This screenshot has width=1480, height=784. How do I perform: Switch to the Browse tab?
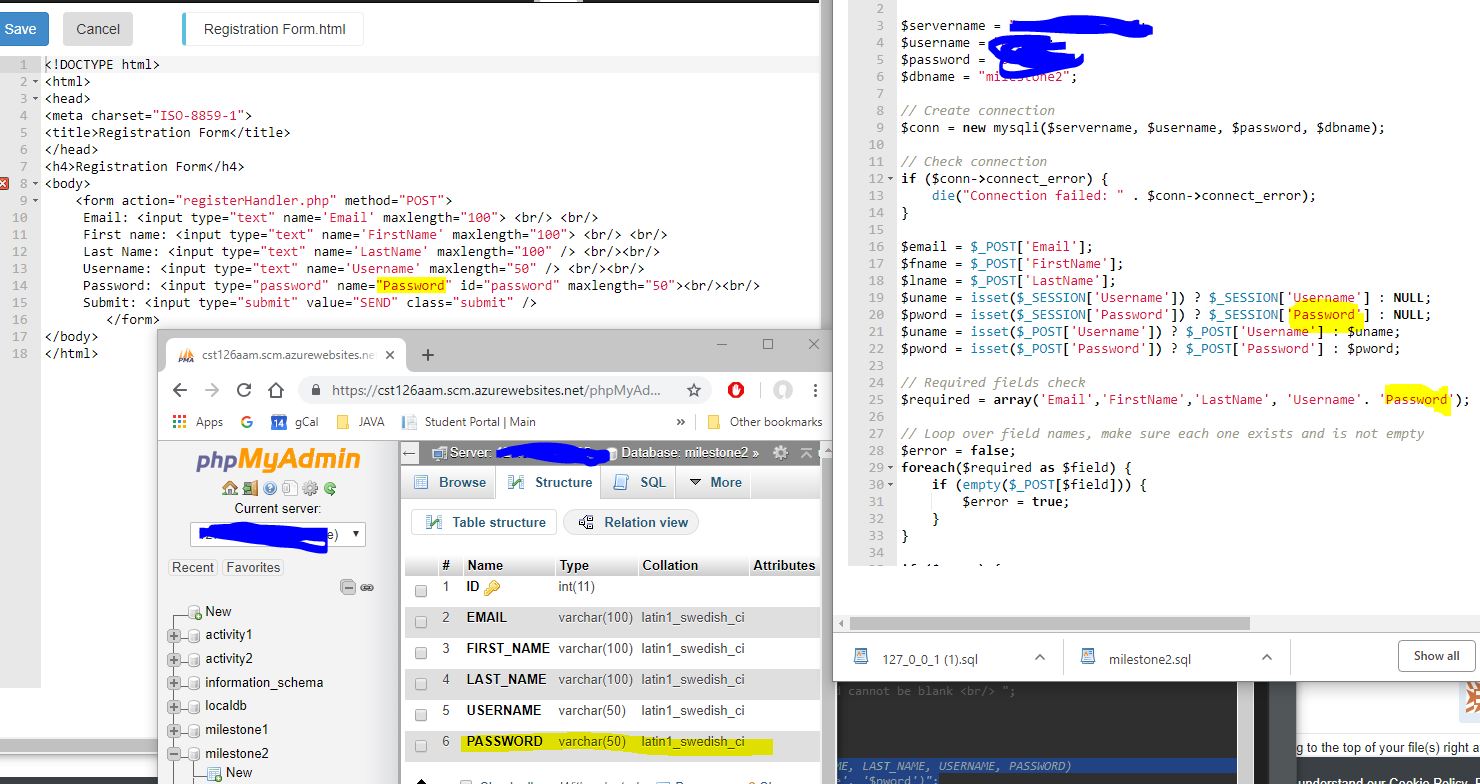point(451,482)
